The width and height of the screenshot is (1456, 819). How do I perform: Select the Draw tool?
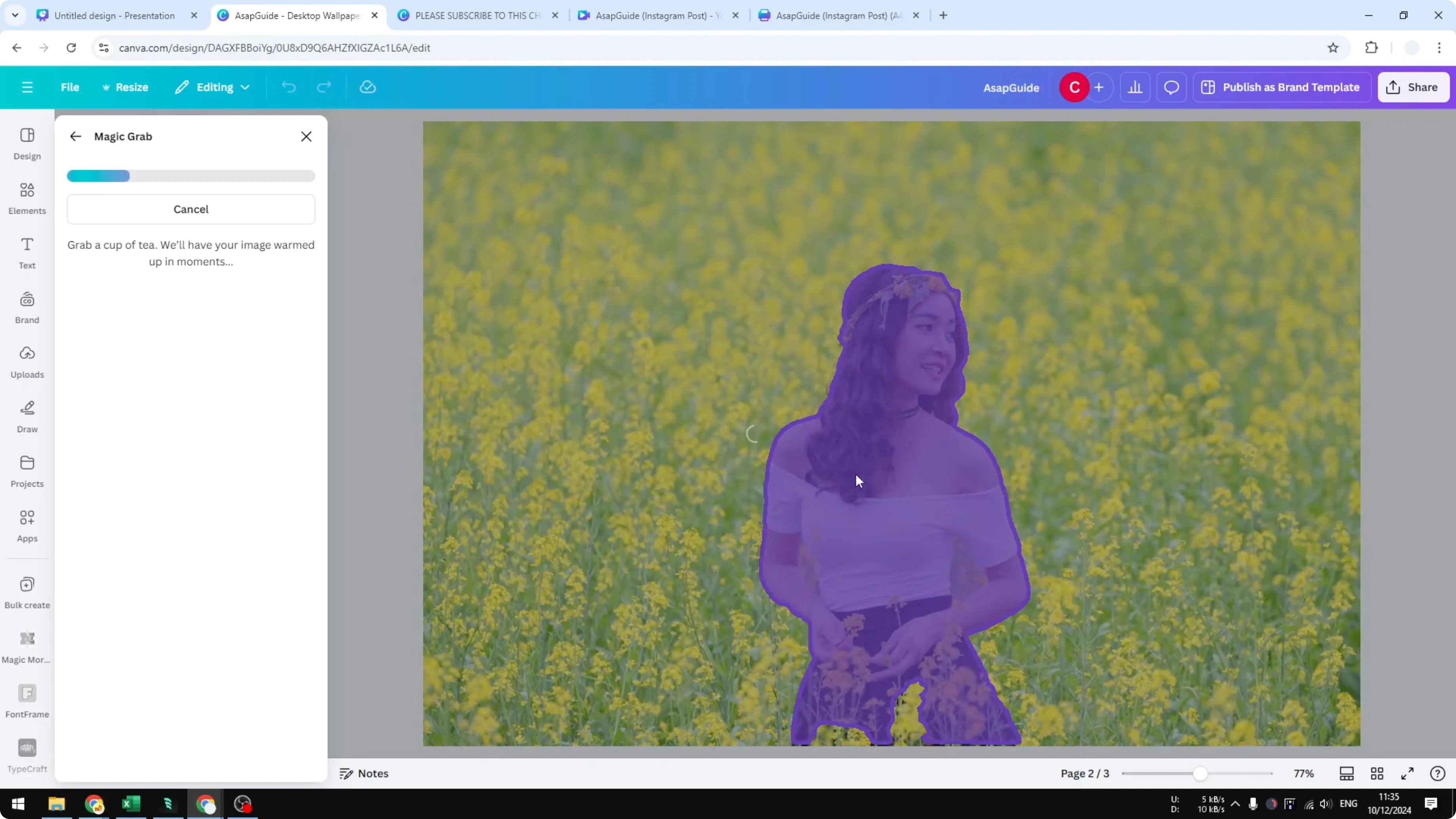27,417
